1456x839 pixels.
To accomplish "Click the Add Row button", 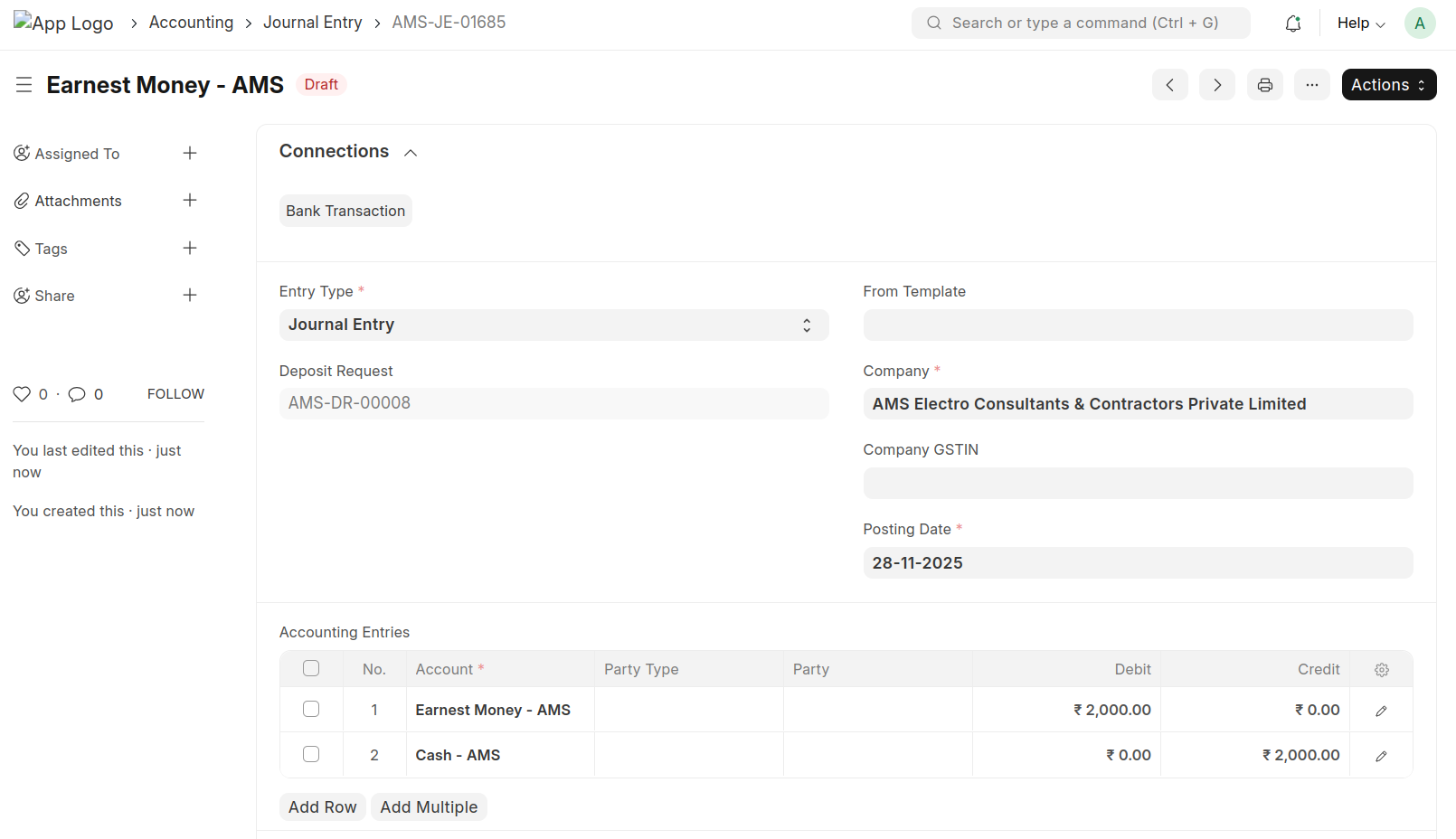I will [322, 807].
